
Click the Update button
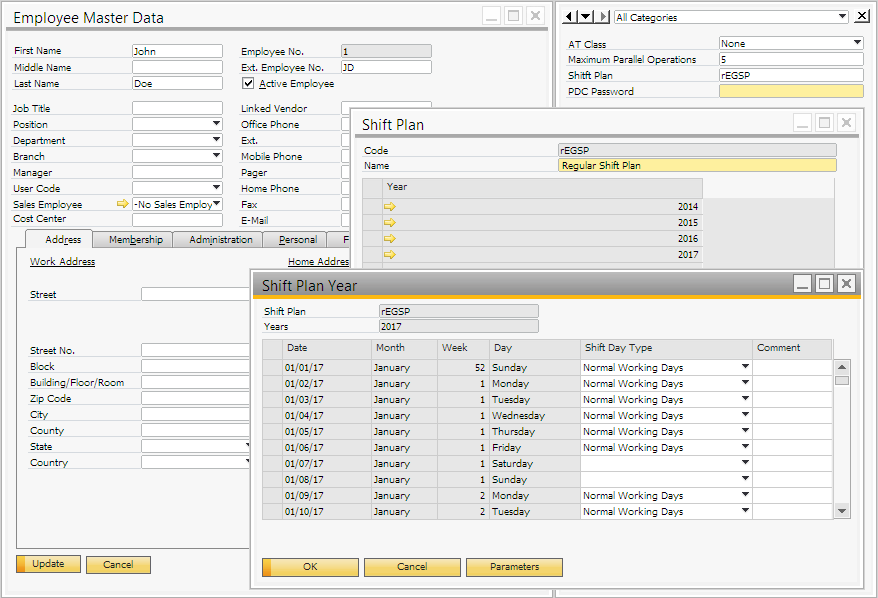48,564
